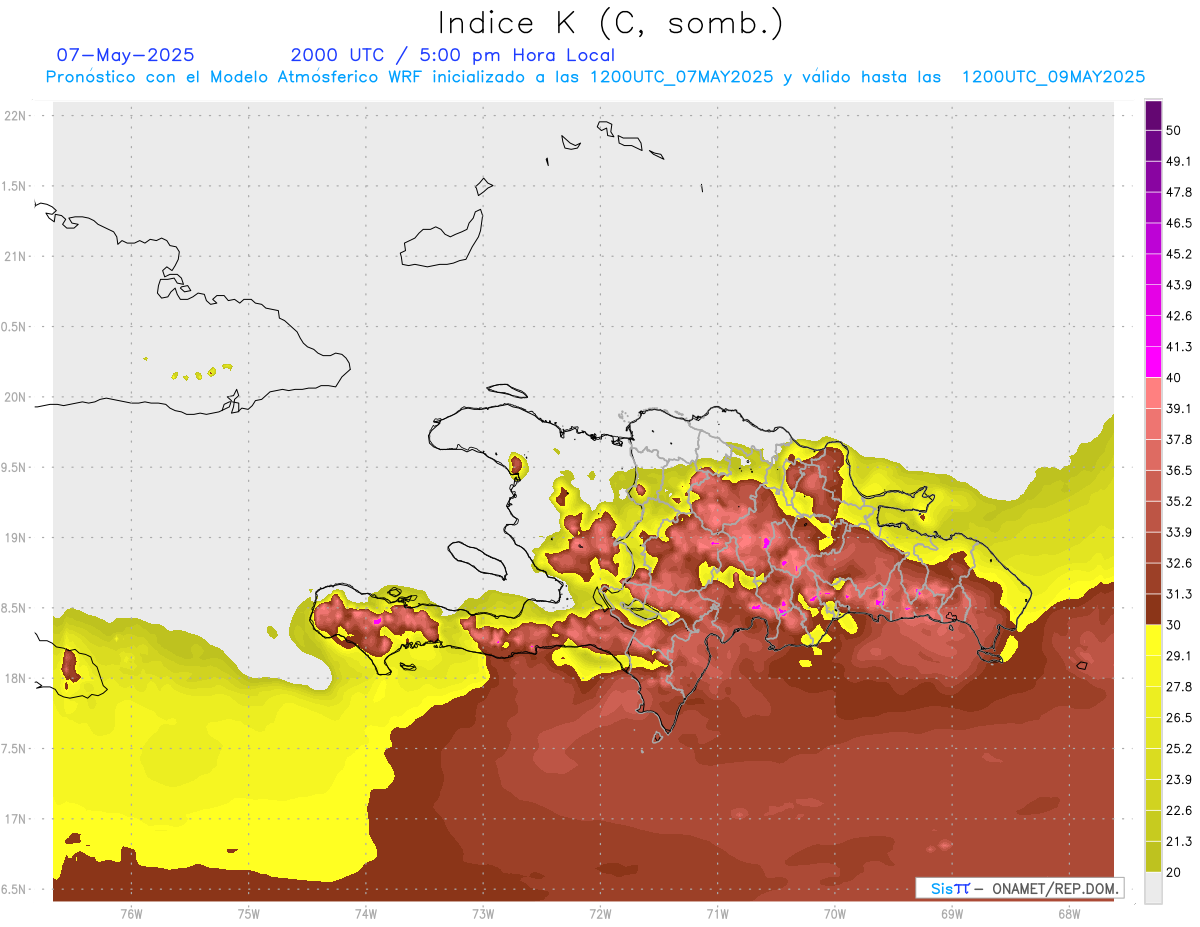Select the purple swatch between 47.8 and 49.1
Viewport: 1200px width, 927px height.
pos(1153,176)
